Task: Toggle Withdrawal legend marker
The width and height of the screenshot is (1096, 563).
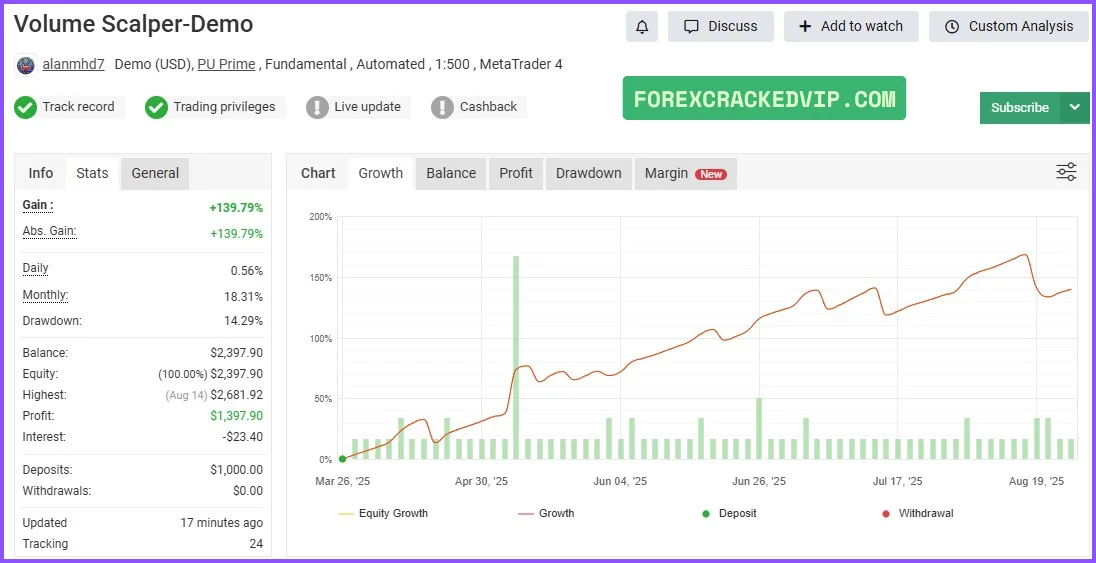Action: click(x=918, y=513)
